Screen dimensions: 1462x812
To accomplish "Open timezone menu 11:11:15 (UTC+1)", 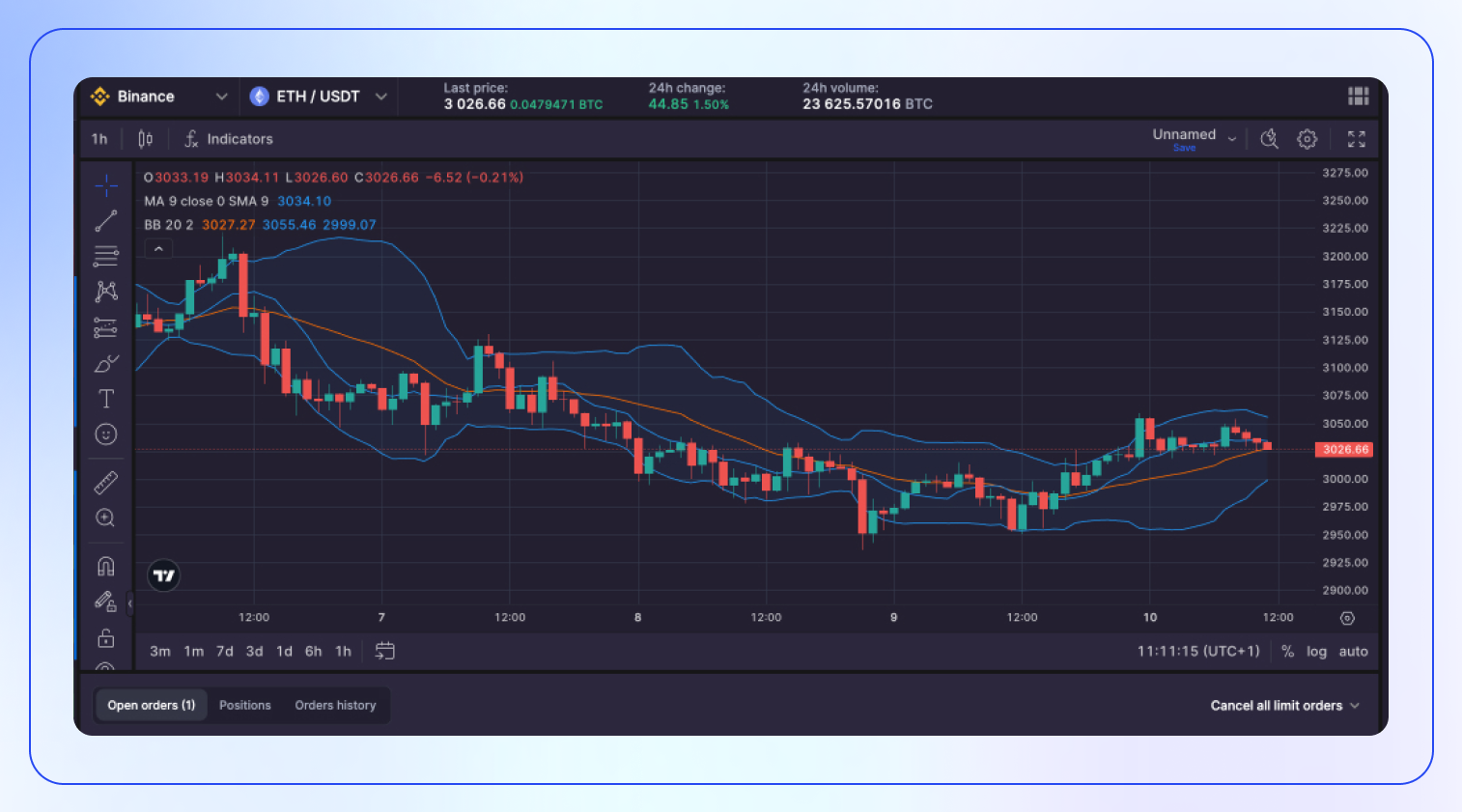I will point(1198,652).
